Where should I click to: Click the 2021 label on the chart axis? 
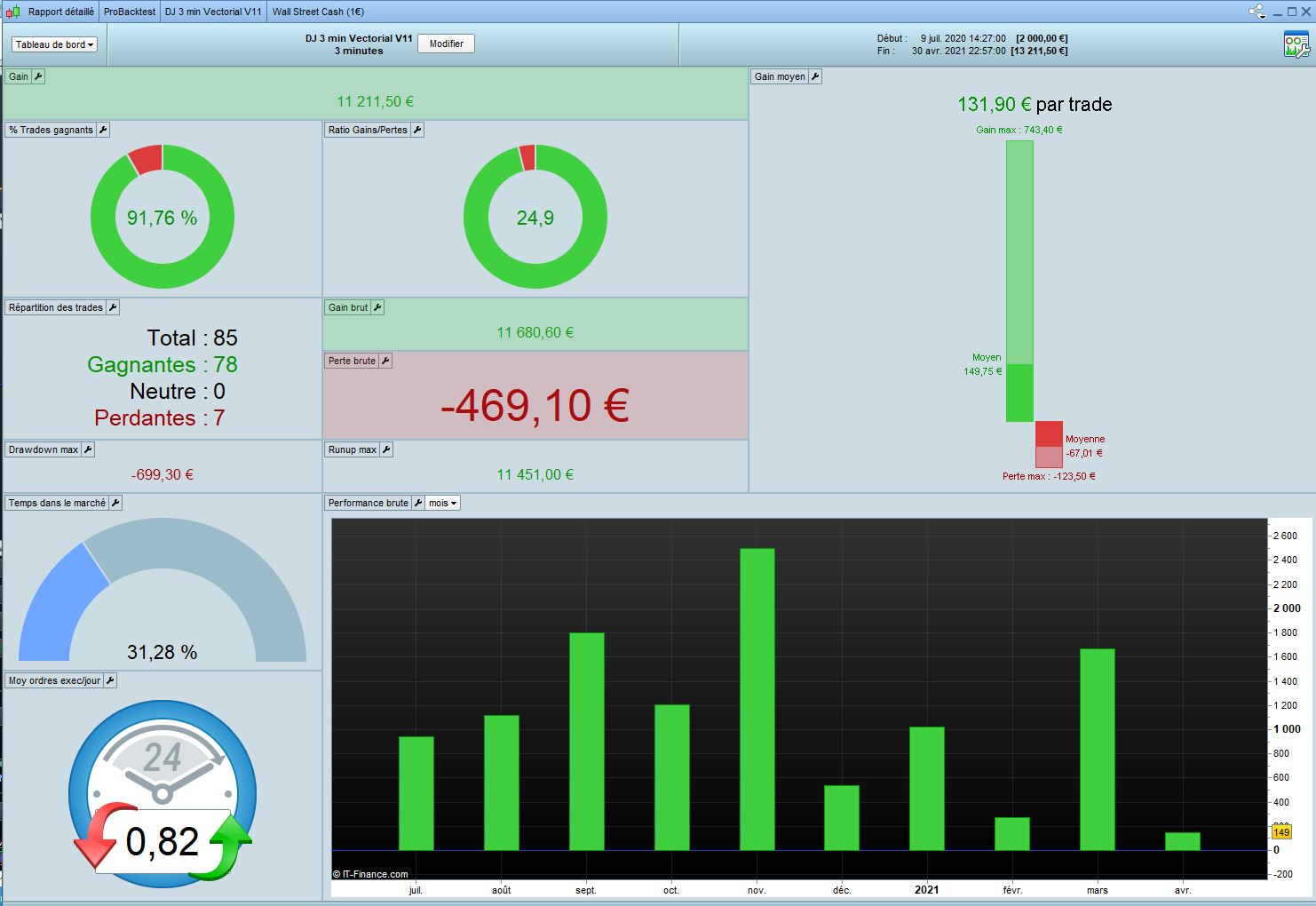pos(926,889)
